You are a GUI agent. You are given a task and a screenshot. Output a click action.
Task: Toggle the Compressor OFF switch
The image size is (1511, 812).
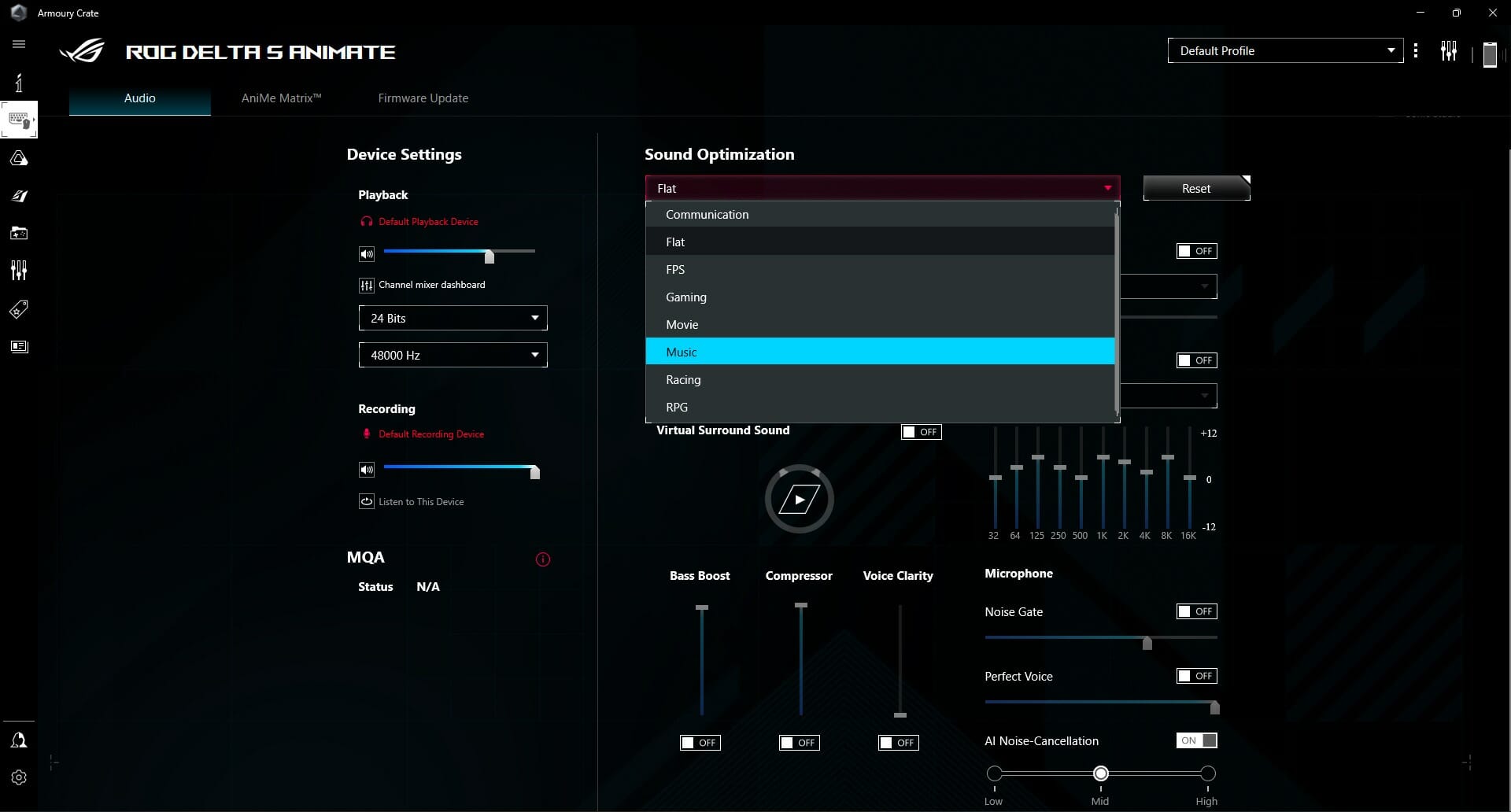(800, 743)
